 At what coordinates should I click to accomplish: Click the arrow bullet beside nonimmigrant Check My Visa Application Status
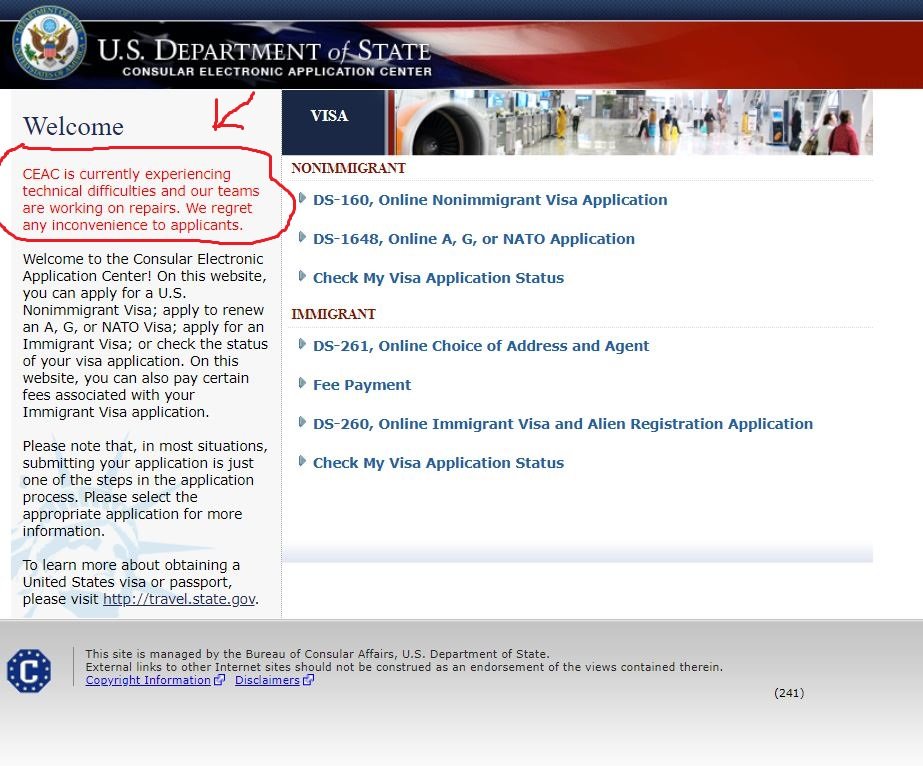[302, 276]
